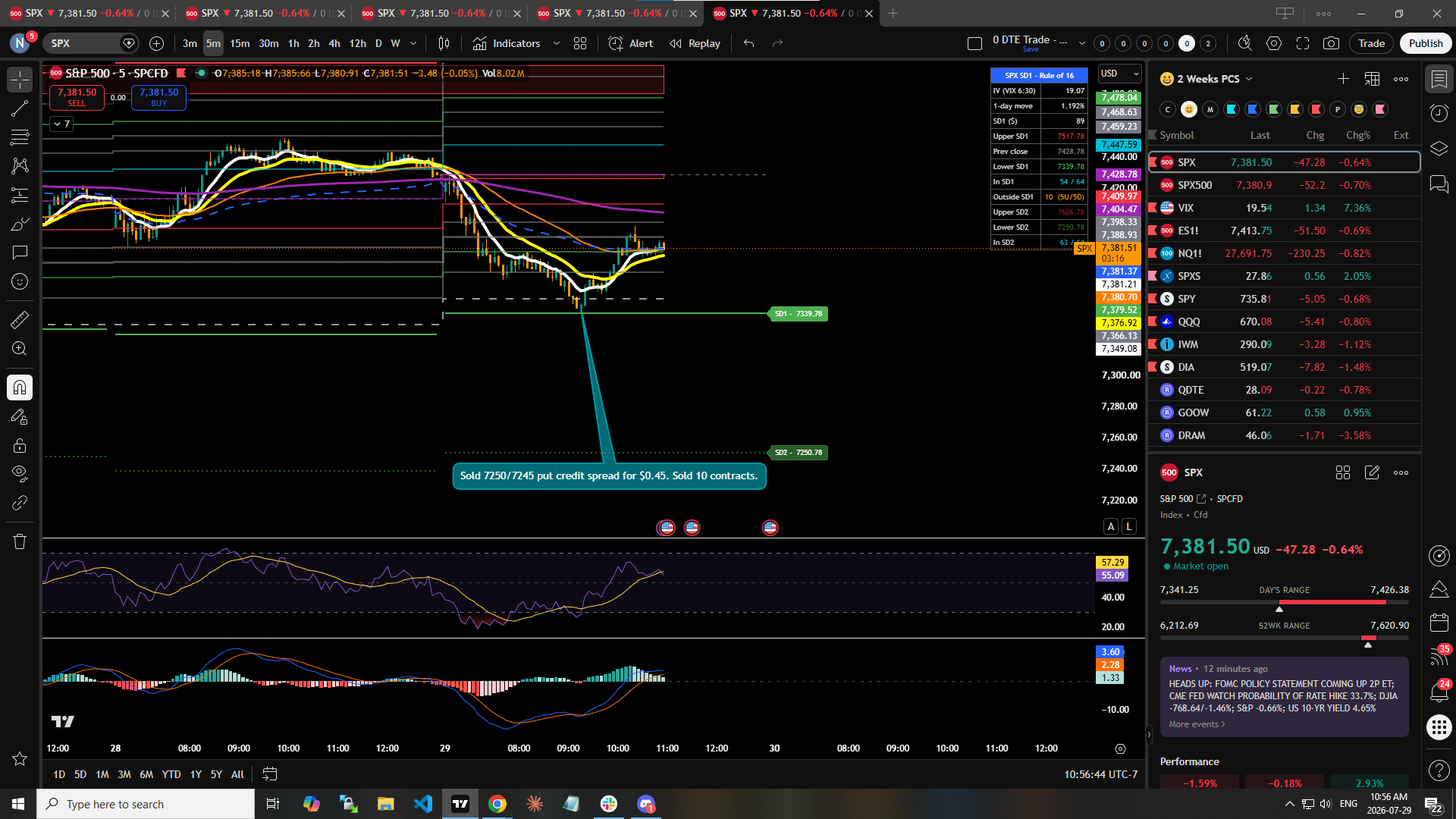This screenshot has height=819, width=1456.
Task: Take a chart snapshot with camera icon
Action: pyautogui.click(x=1331, y=43)
